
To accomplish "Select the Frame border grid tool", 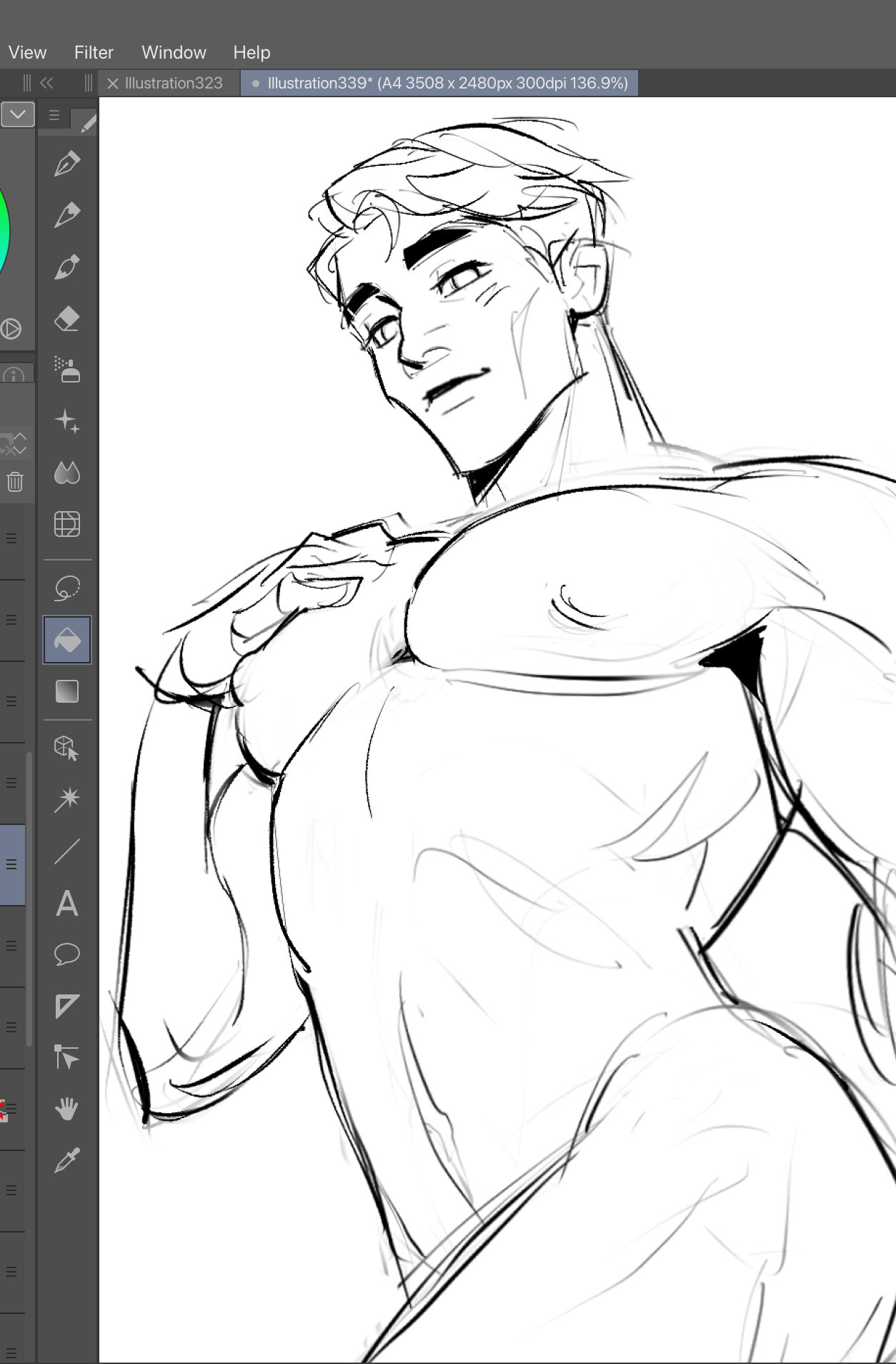I will [67, 524].
